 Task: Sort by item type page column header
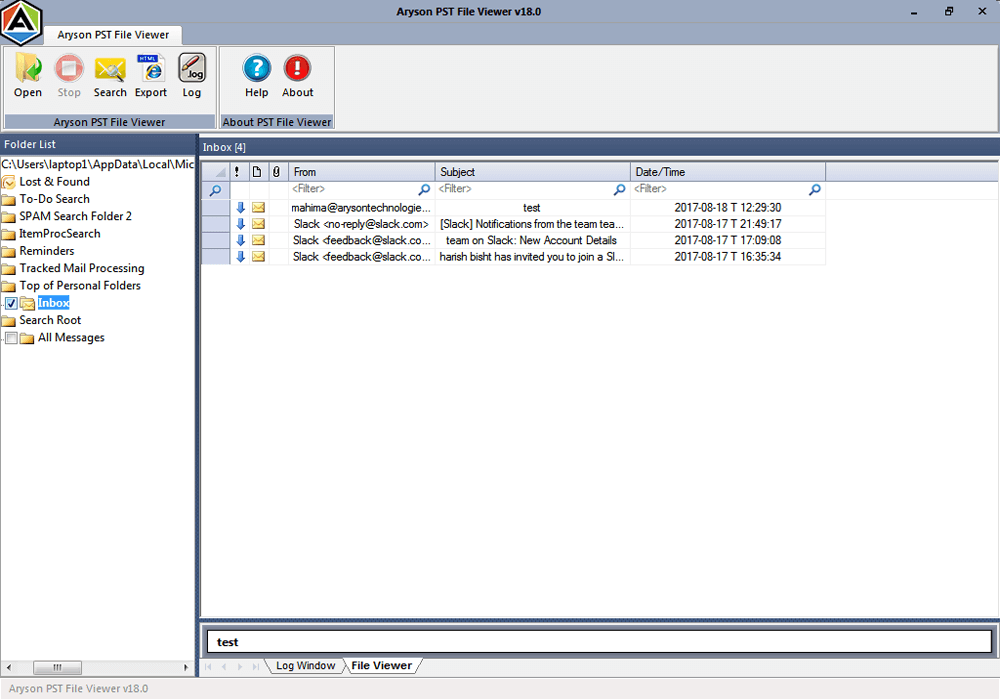pyautogui.click(x=256, y=171)
